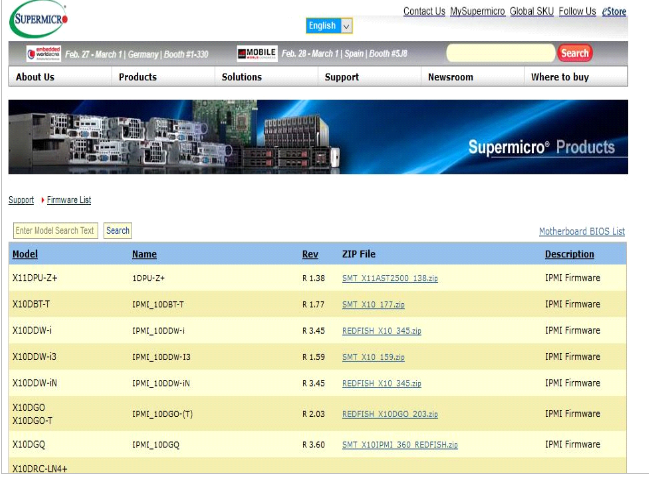Select the IPMI_10DDW-iN name cell
This screenshot has width=649, height=477.
click(161, 383)
